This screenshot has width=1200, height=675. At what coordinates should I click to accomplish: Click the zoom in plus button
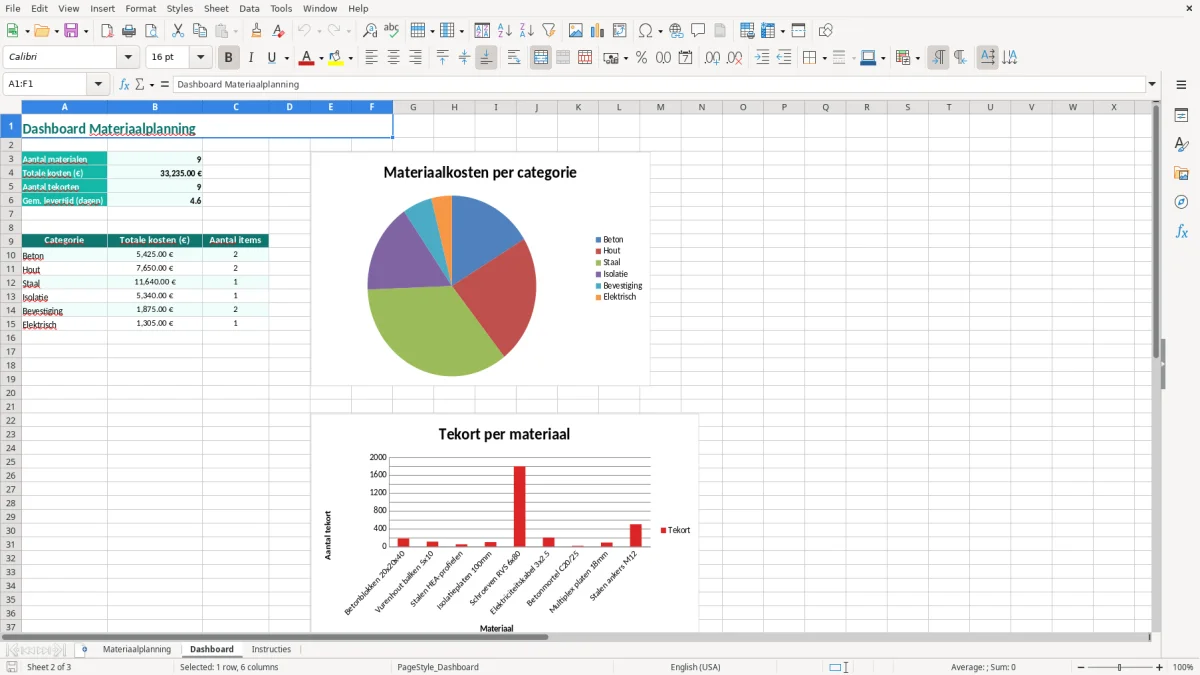click(x=1160, y=667)
